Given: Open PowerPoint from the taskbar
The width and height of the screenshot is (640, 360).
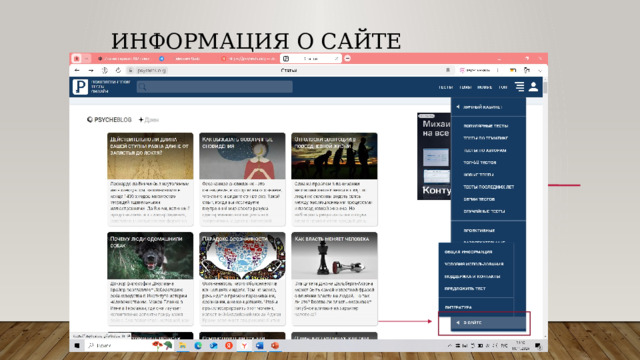Looking at the screenshot, I should click(275, 346).
